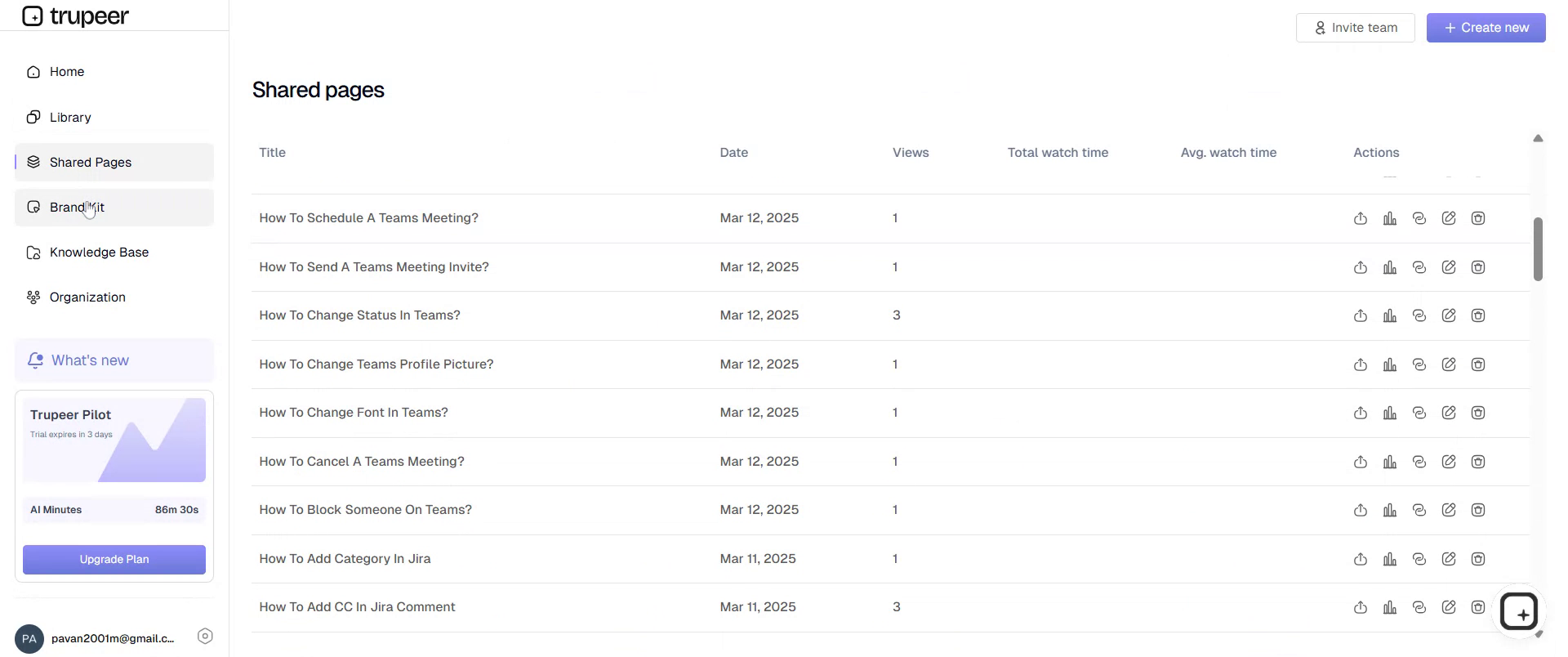Delete 'How To Change Status In Teams?'
Viewport: 1568px width, 657px height.
[1478, 315]
